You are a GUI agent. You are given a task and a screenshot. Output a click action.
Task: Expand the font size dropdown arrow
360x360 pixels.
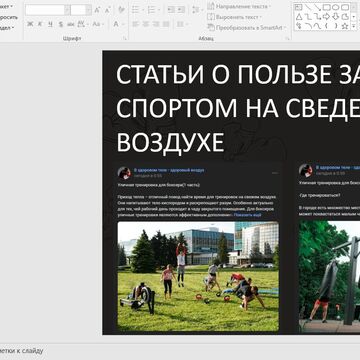(x=89, y=10)
